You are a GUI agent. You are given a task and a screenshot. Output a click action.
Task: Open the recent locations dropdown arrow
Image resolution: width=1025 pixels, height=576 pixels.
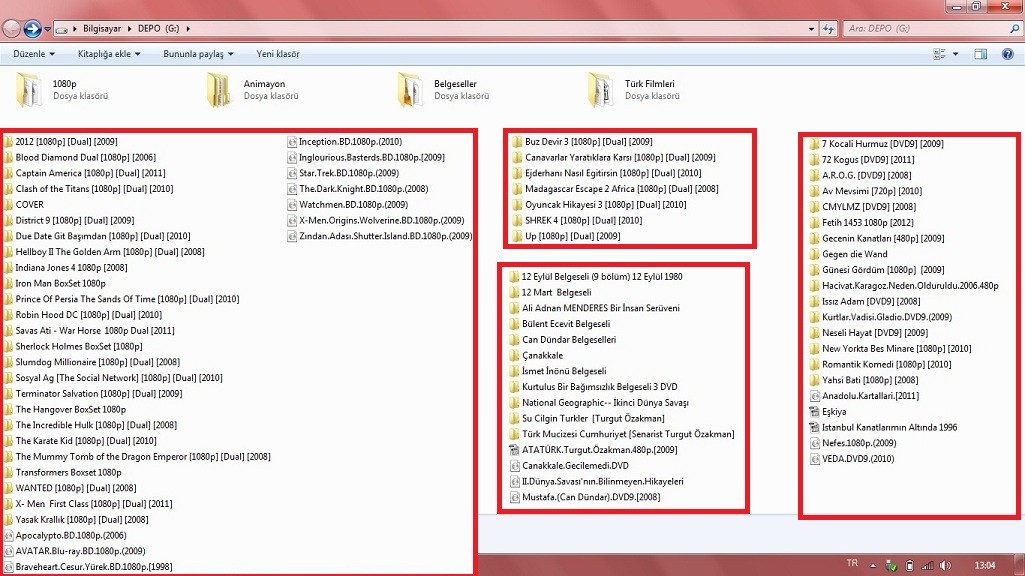47,29
